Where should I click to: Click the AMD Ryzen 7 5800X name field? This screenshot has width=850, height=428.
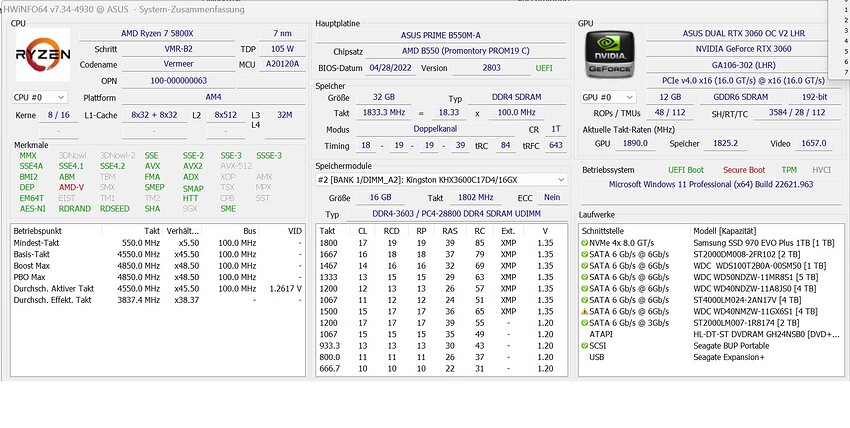click(157, 34)
